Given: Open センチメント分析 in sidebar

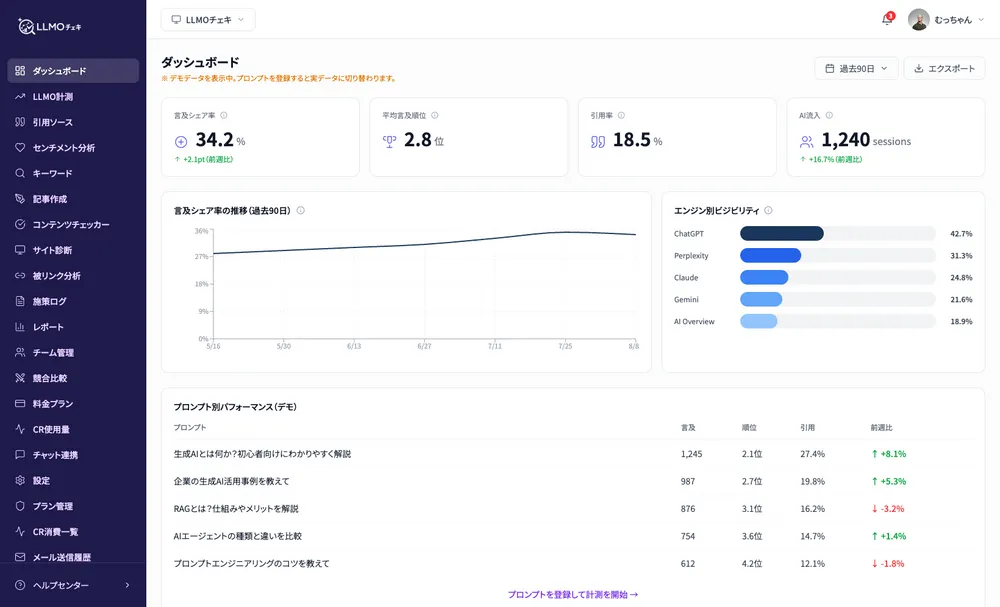Looking at the screenshot, I should pos(73,147).
